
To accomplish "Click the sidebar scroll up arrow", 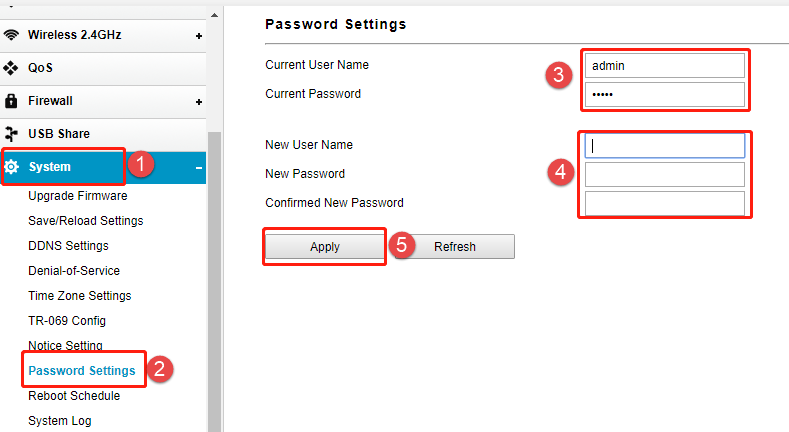I will [x=214, y=15].
